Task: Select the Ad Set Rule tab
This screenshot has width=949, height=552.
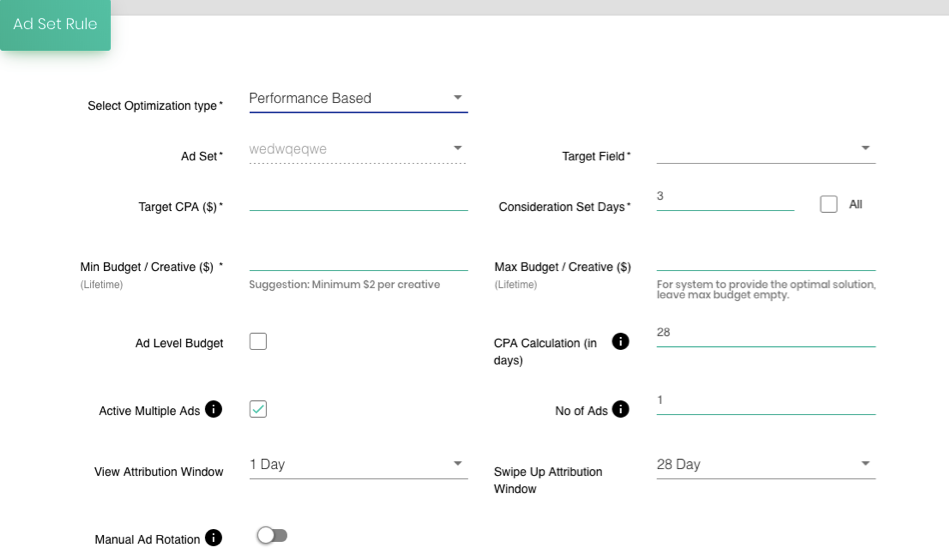Action: [55, 24]
